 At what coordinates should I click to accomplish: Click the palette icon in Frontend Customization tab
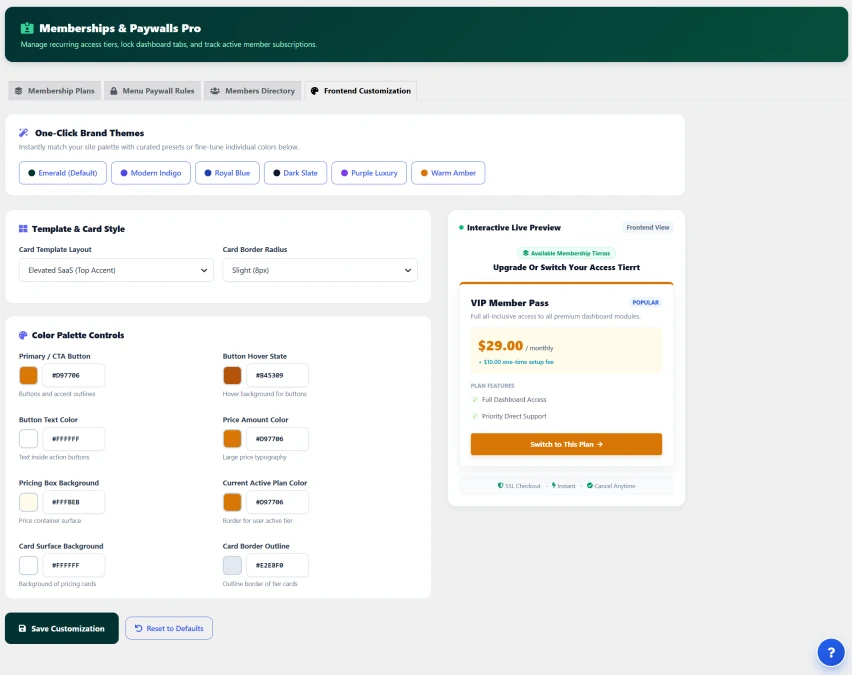315,91
